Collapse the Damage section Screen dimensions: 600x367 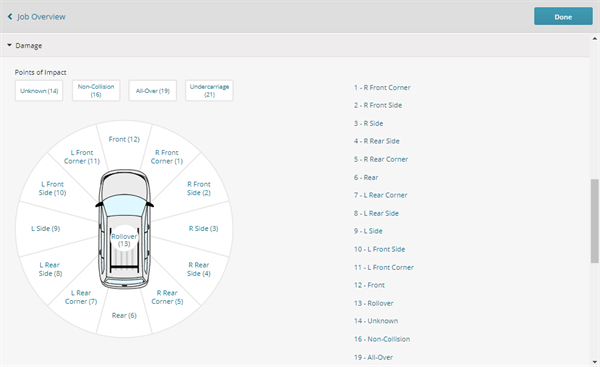tap(25, 46)
